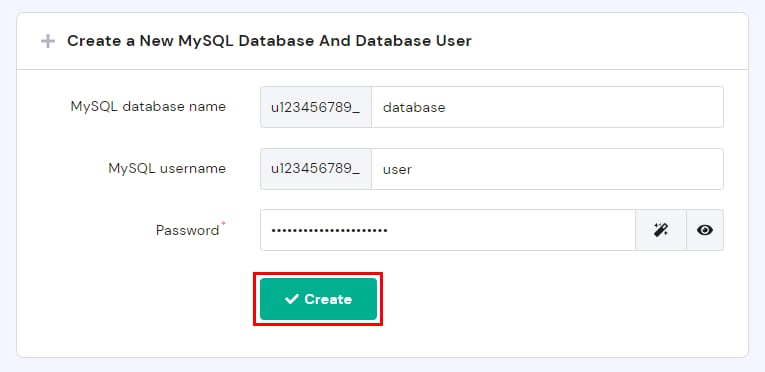Show the password using the eye icon

705,230
